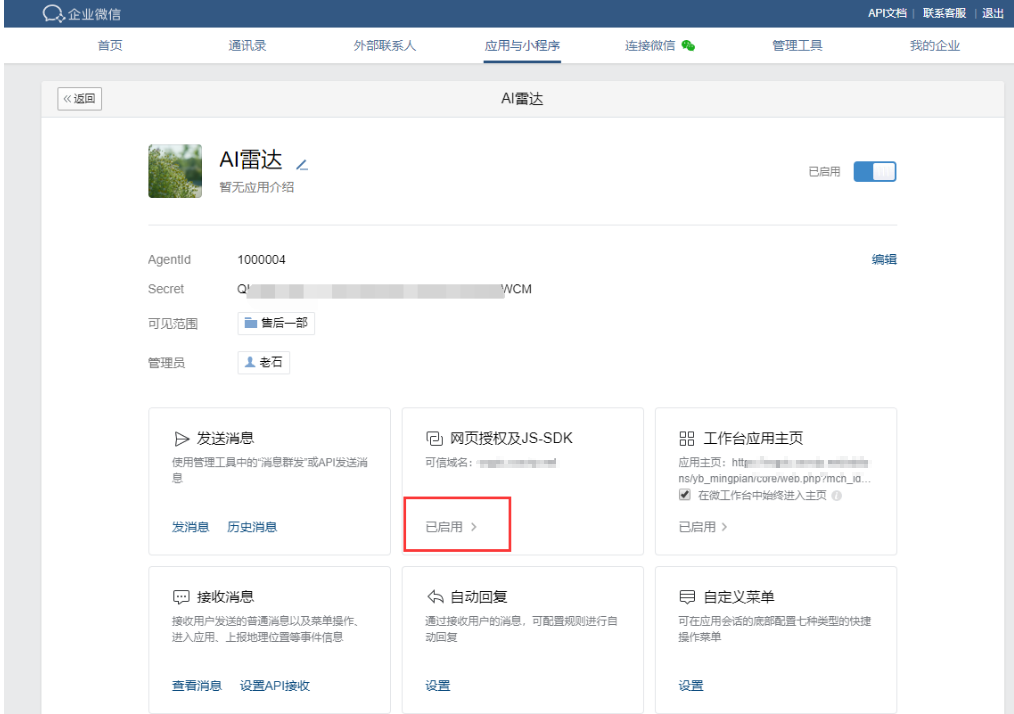
Task: Click the blurred Secret value
Action: click(x=385, y=289)
